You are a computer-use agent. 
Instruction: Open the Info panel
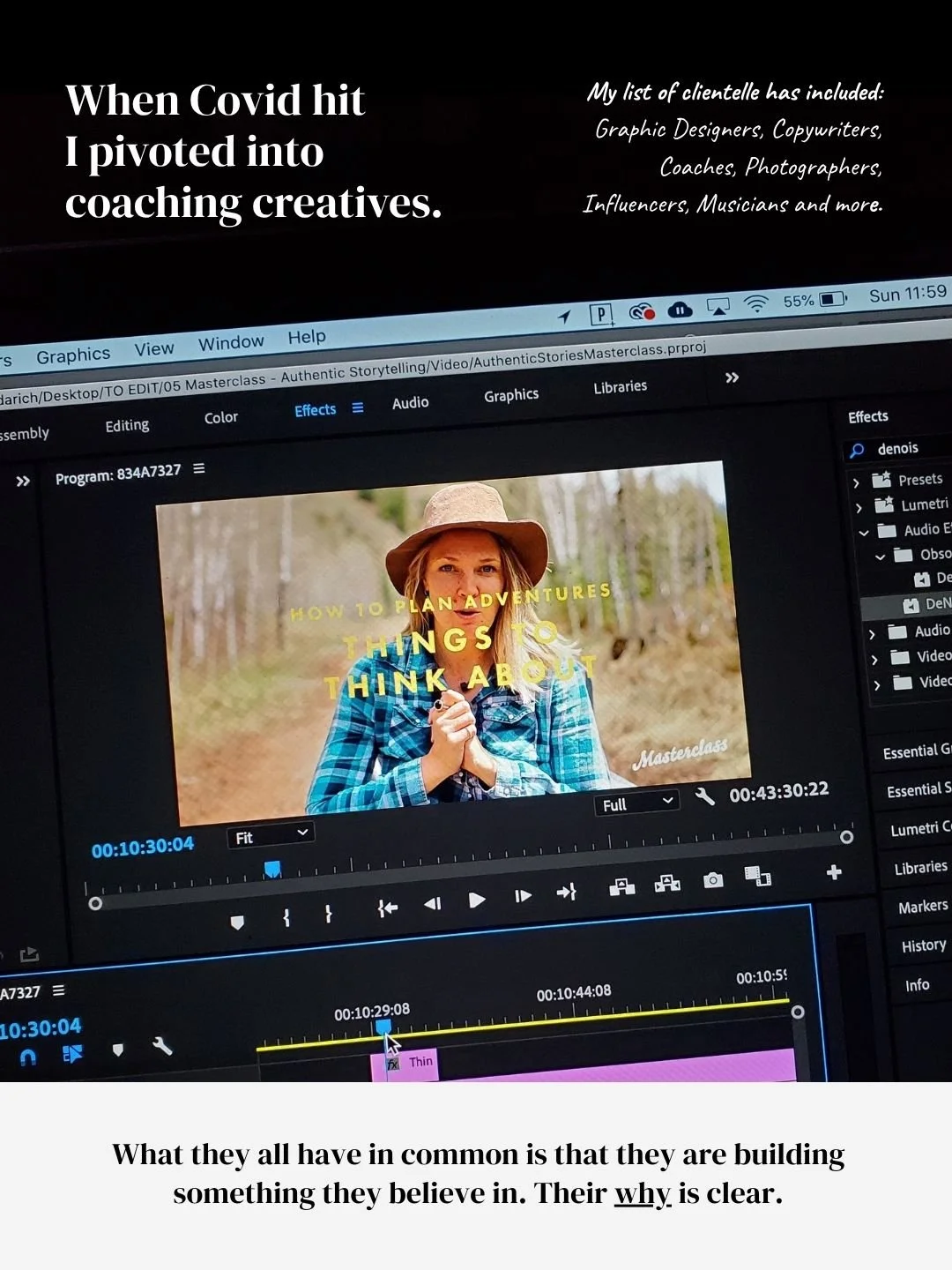[917, 985]
